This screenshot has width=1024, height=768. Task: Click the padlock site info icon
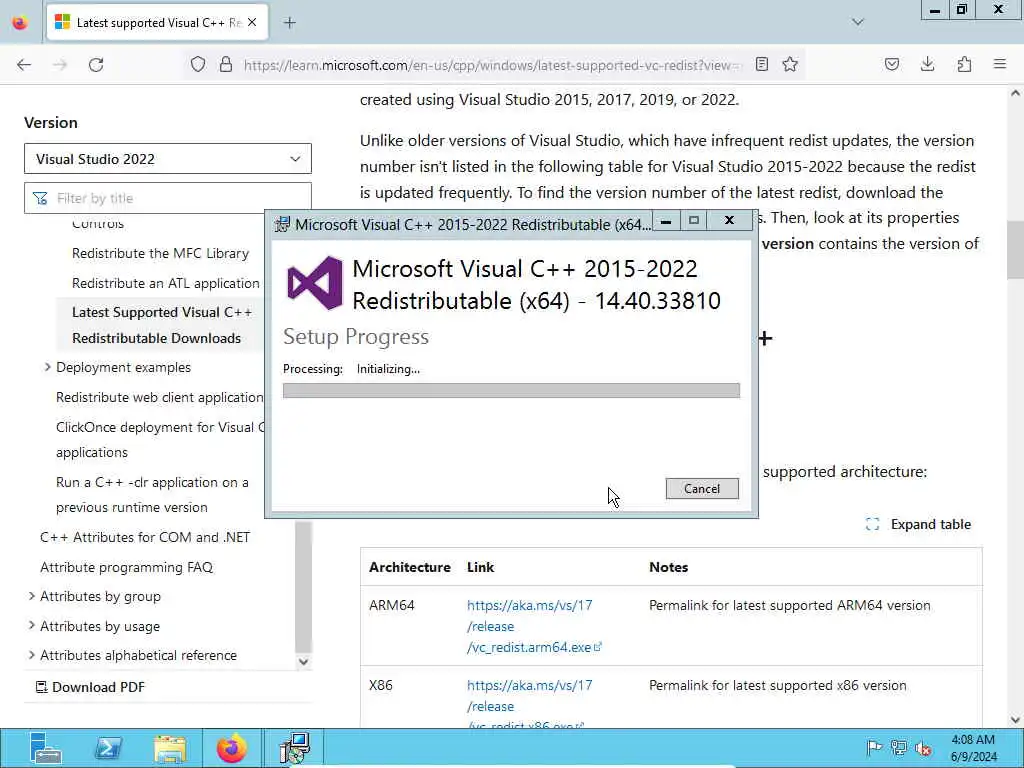(x=226, y=64)
